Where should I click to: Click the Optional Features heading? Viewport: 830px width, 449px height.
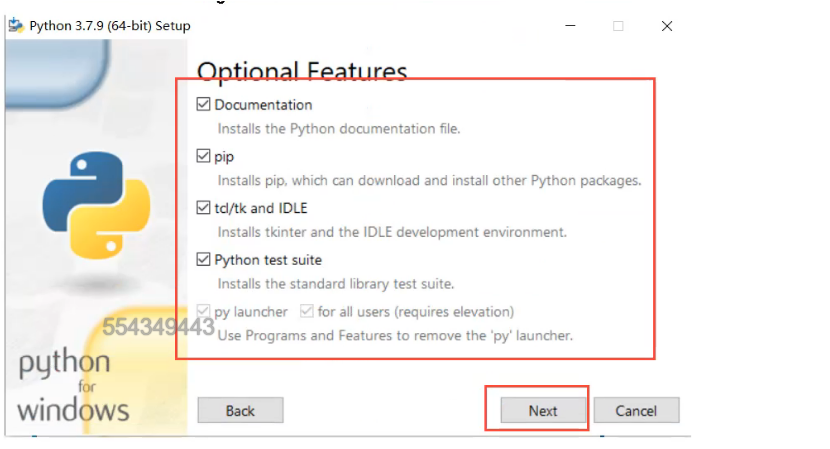(x=302, y=72)
